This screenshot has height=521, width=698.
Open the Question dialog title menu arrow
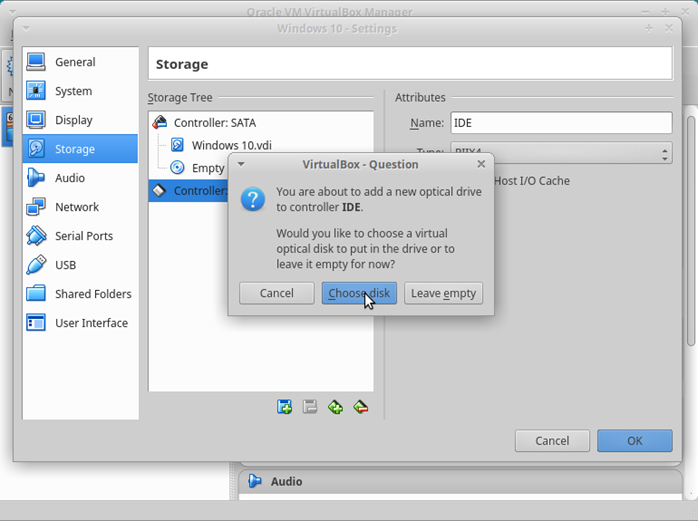click(x=241, y=164)
